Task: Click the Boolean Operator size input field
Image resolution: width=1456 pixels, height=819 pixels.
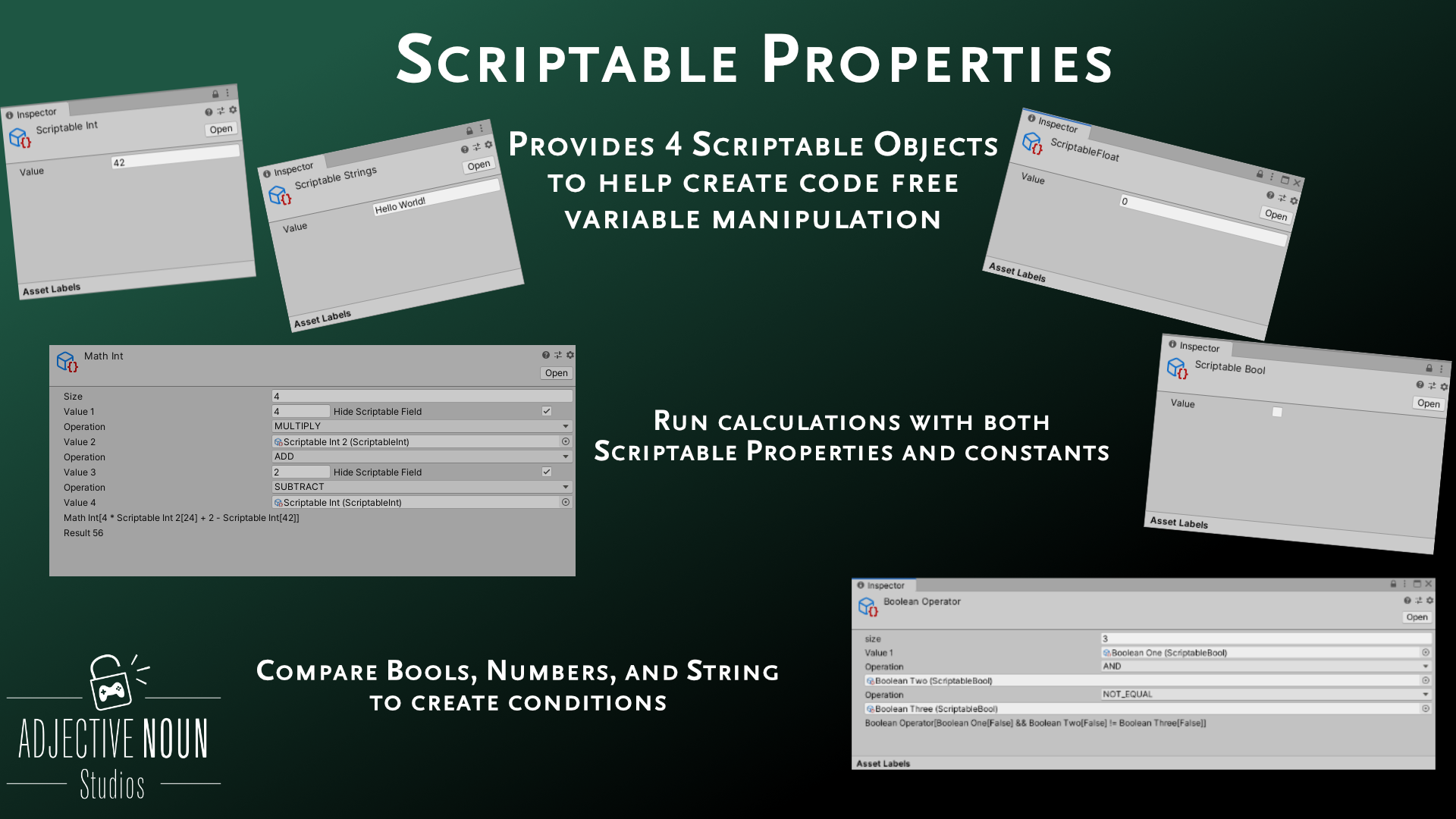Action: click(x=1266, y=639)
